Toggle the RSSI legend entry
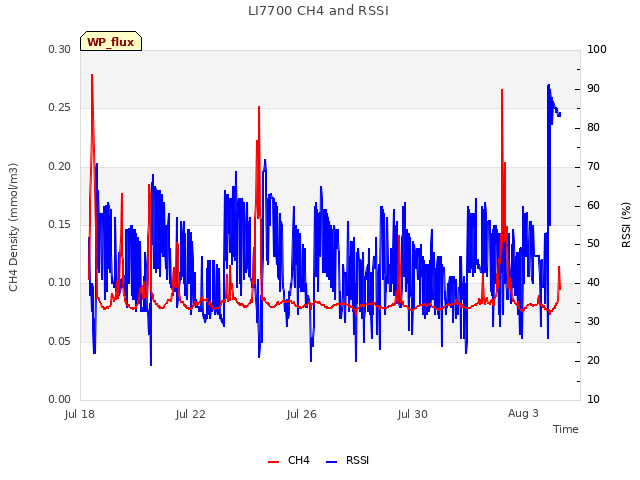This screenshot has width=640, height=480. click(347, 460)
